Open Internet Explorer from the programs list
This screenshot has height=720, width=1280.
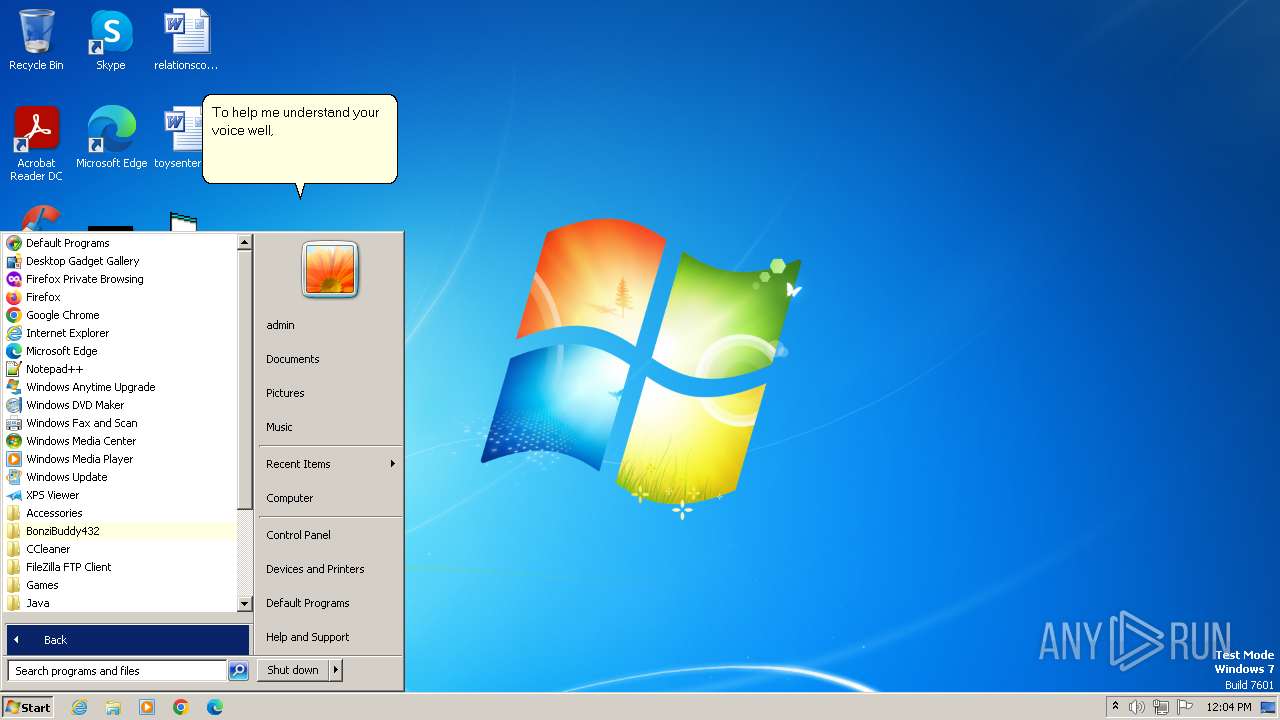click(121, 333)
